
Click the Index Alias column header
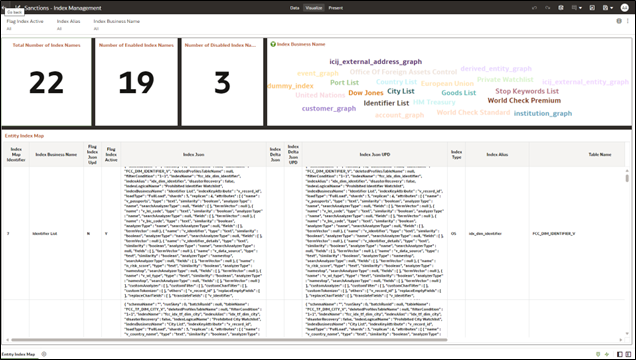pos(497,154)
